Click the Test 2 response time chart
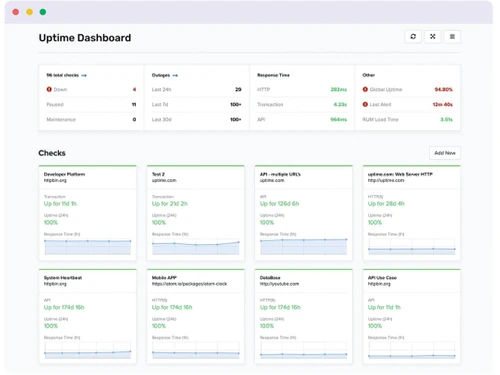 (x=196, y=247)
